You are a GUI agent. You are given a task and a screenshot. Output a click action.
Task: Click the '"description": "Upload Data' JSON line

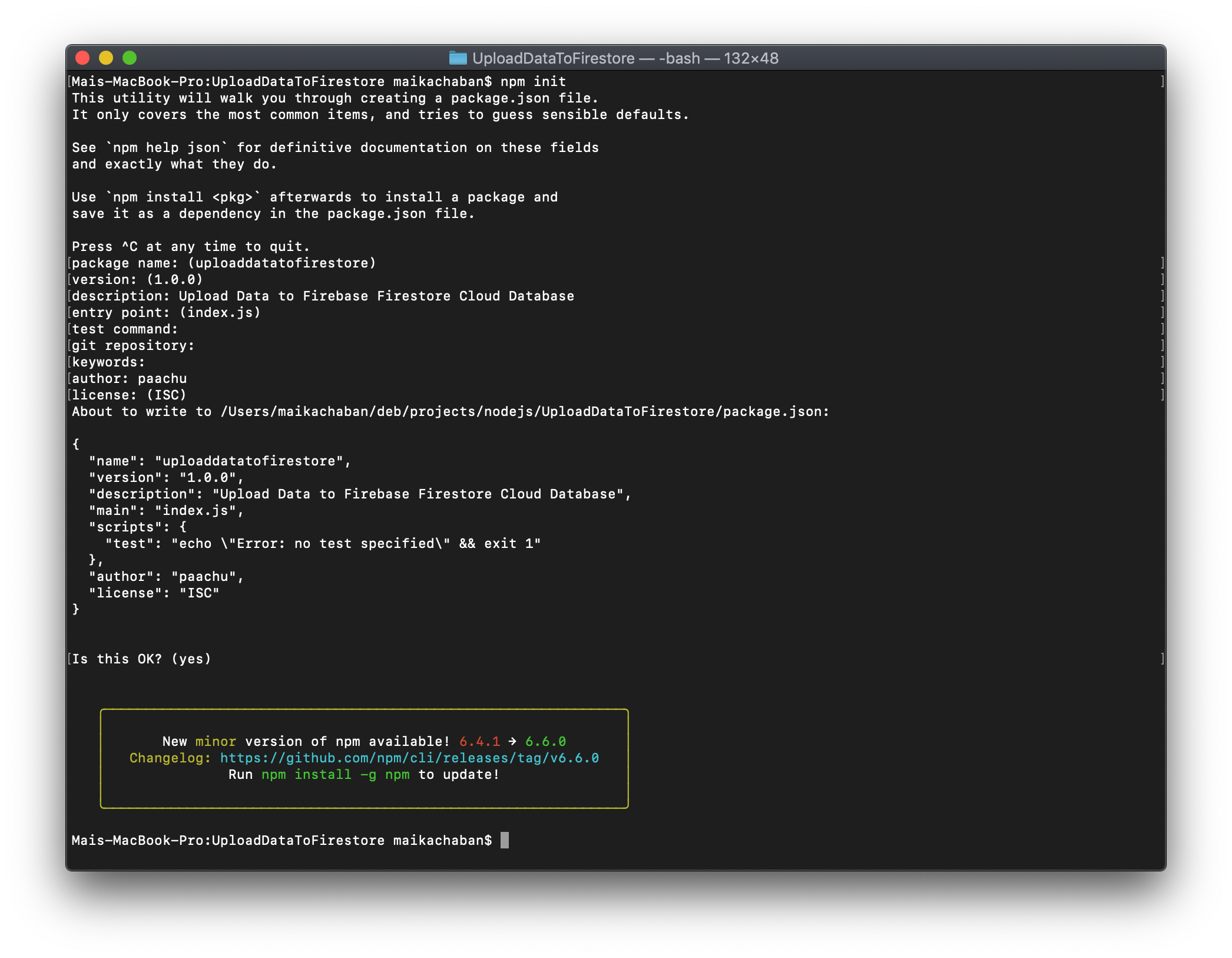360,494
